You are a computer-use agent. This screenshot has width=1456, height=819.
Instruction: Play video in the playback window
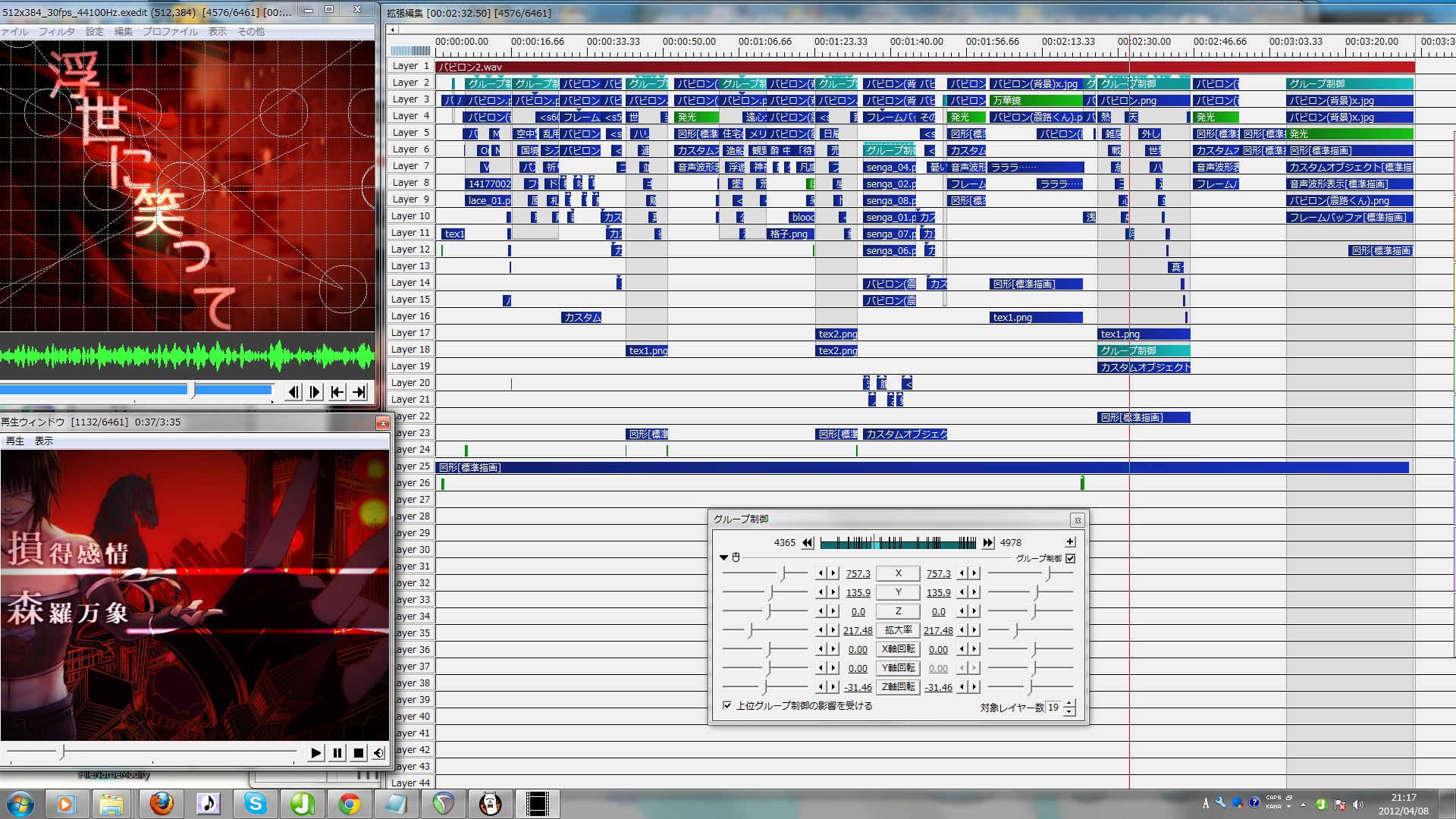(315, 753)
